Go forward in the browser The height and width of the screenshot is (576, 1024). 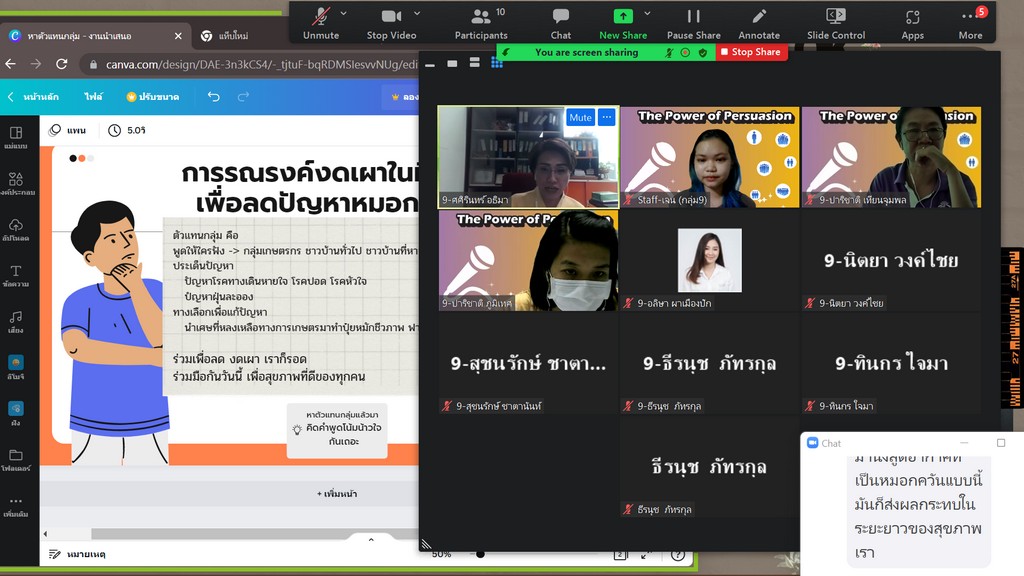coord(36,64)
